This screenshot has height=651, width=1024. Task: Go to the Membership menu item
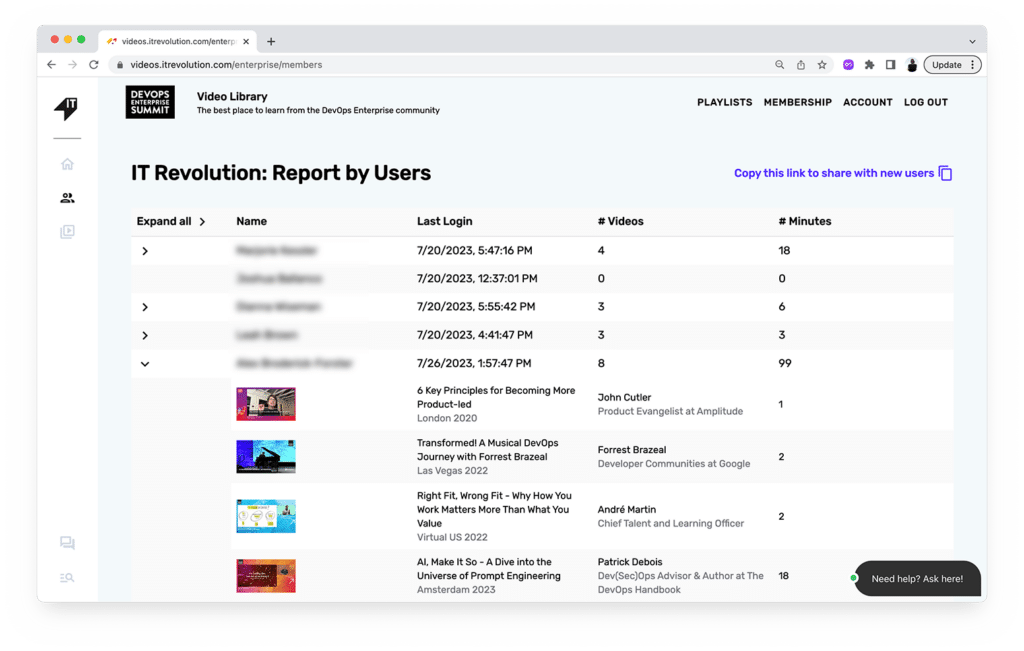(x=797, y=102)
